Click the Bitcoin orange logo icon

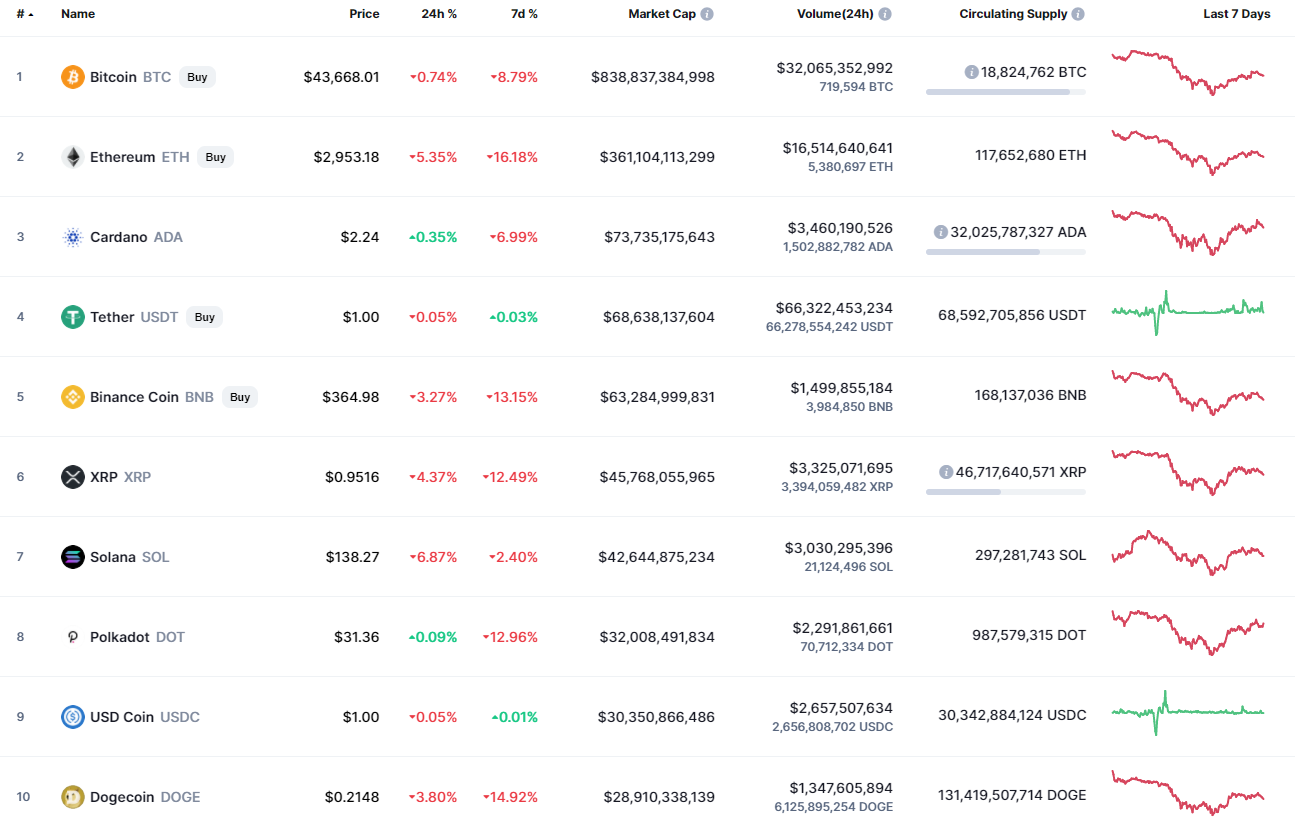click(73, 77)
